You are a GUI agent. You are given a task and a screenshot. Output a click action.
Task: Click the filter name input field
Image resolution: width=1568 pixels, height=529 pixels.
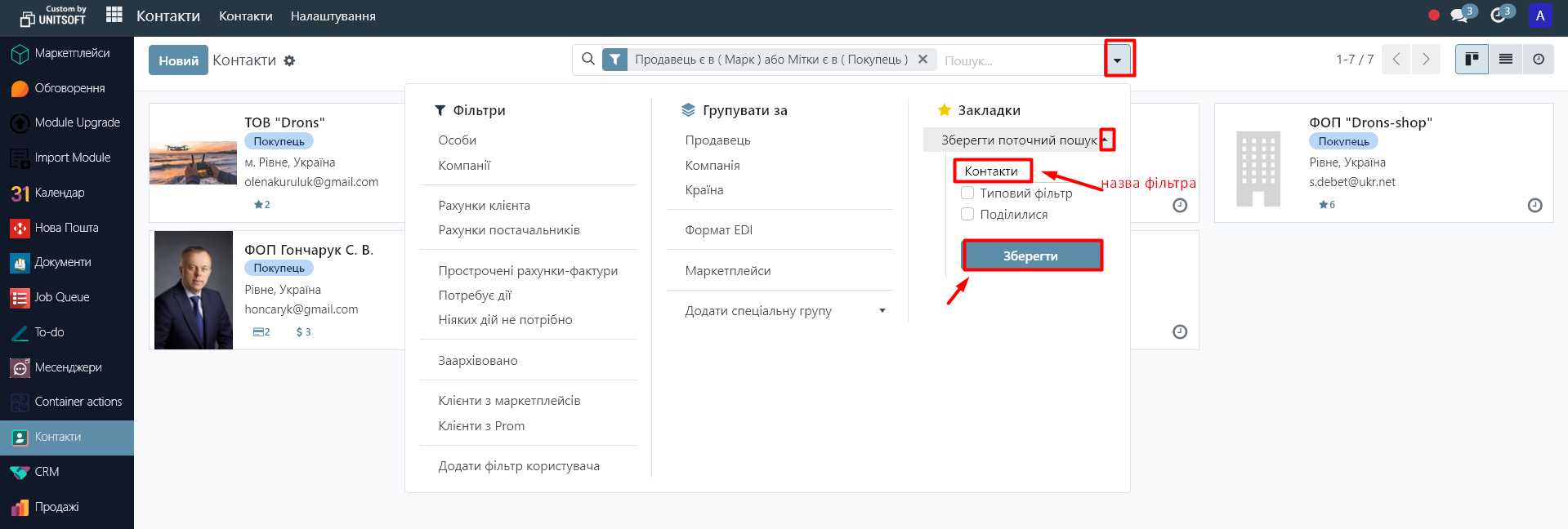[x=992, y=171]
